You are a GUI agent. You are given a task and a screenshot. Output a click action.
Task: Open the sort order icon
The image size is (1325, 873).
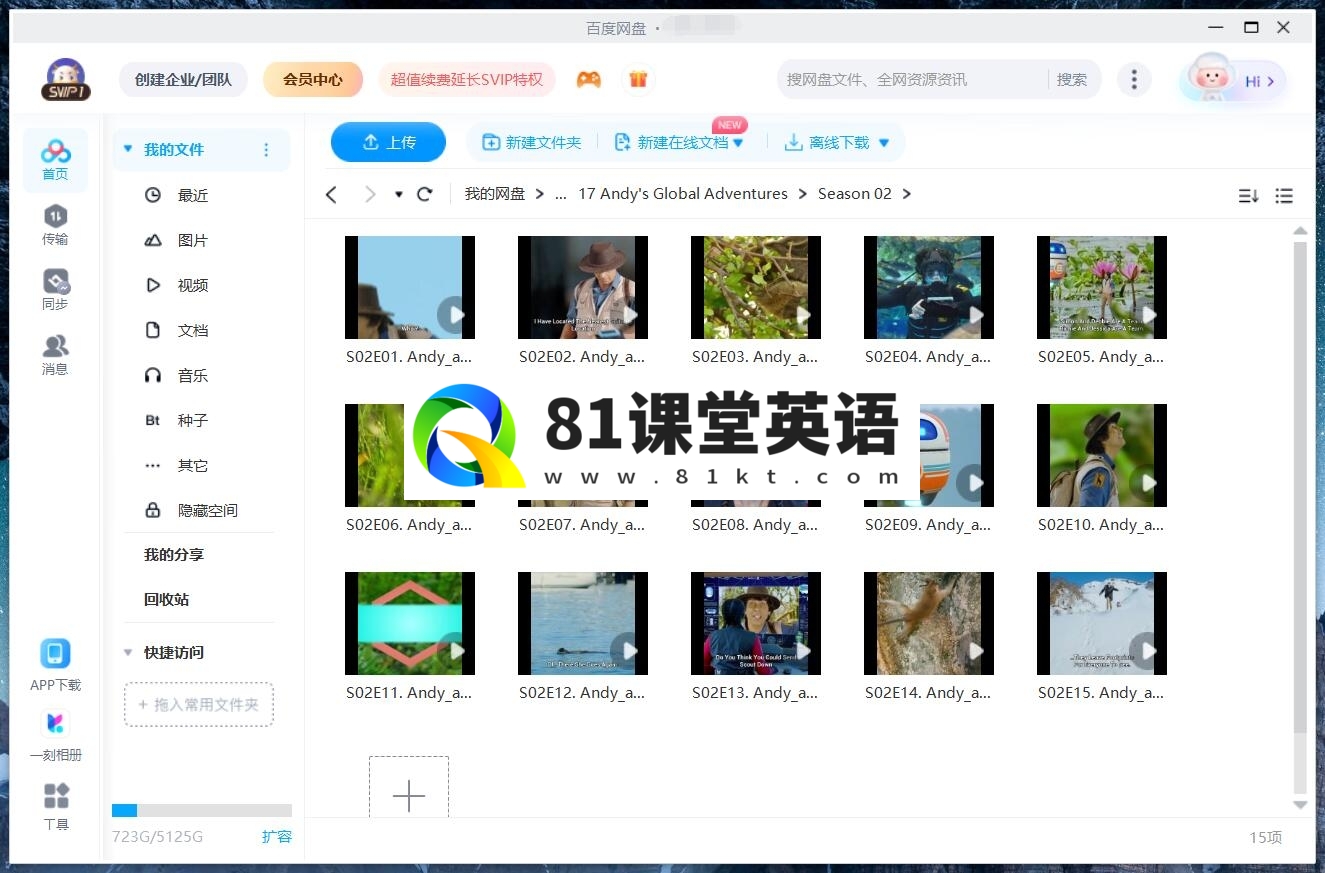click(1248, 196)
